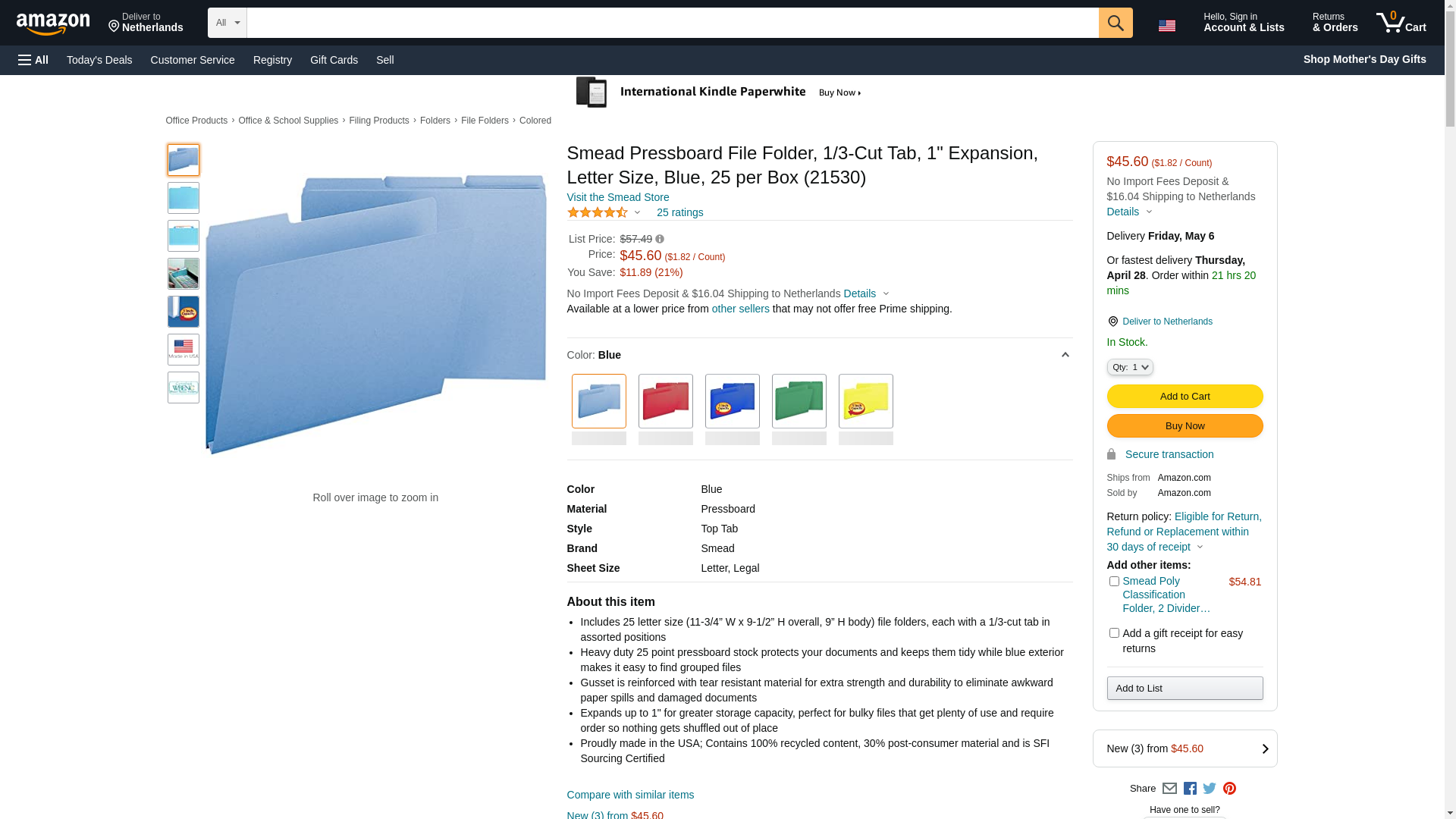Click the Amazon logo
Viewport: 1456px width, 819px height.
click(53, 24)
